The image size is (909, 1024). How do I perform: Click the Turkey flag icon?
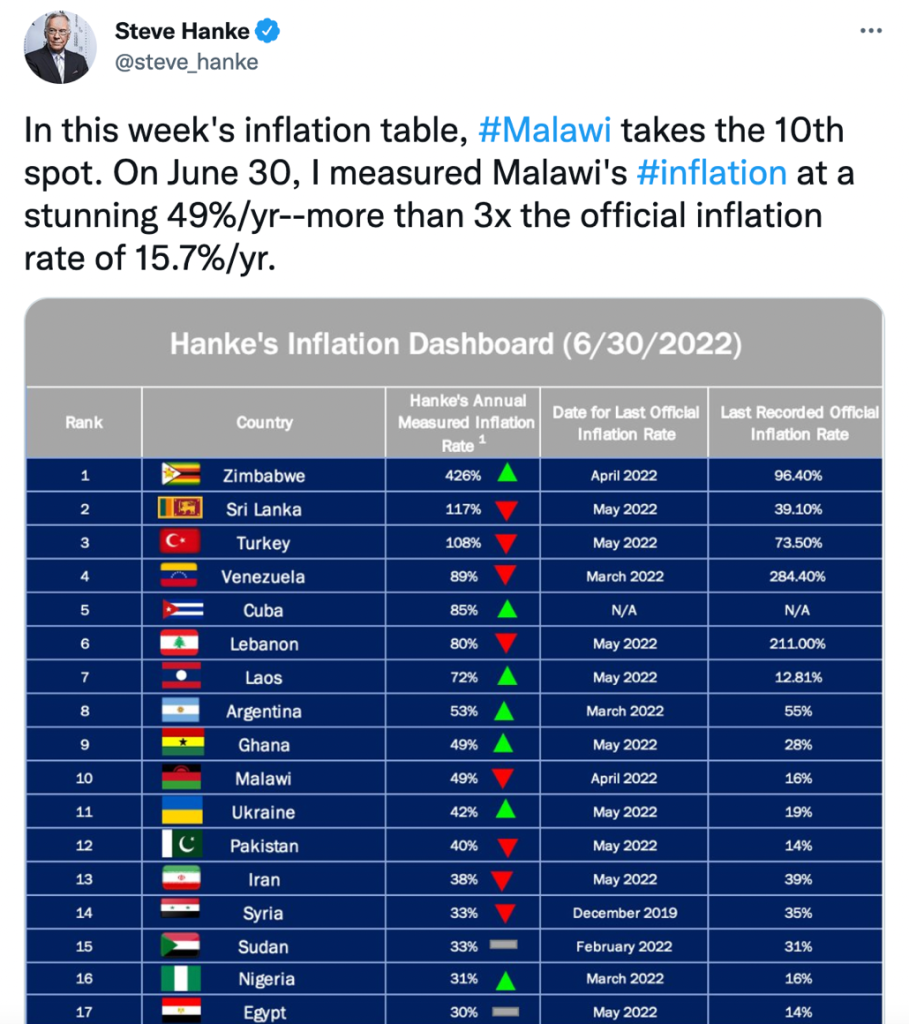(180, 541)
